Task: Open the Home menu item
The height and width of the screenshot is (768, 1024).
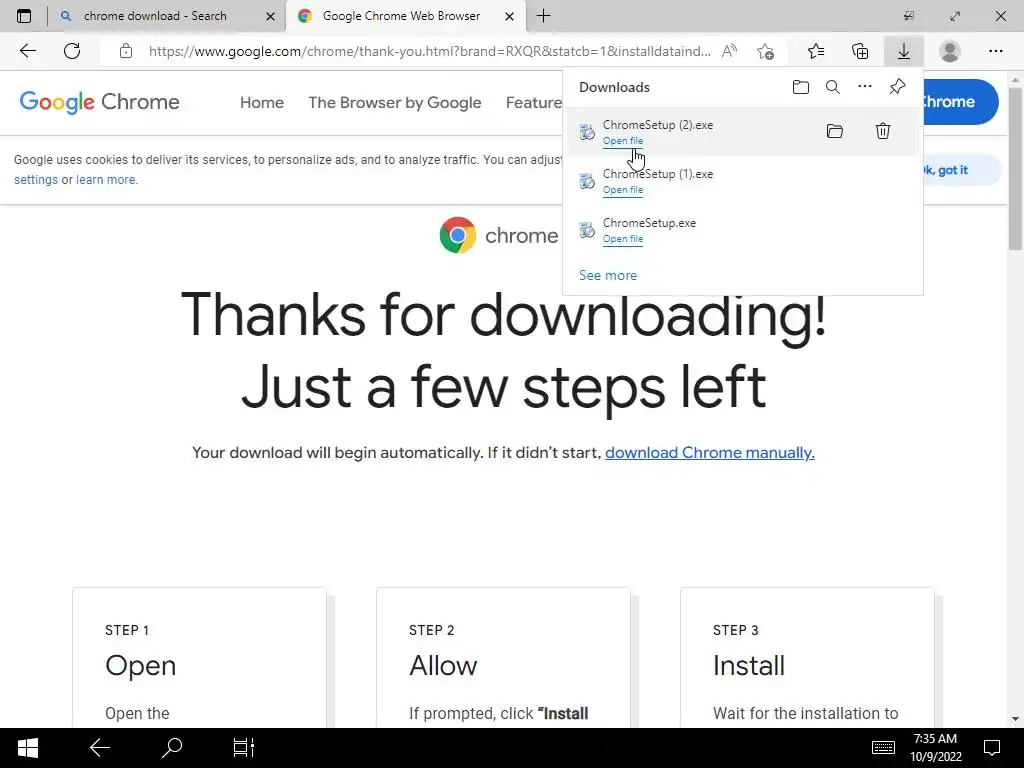Action: pyautogui.click(x=262, y=103)
